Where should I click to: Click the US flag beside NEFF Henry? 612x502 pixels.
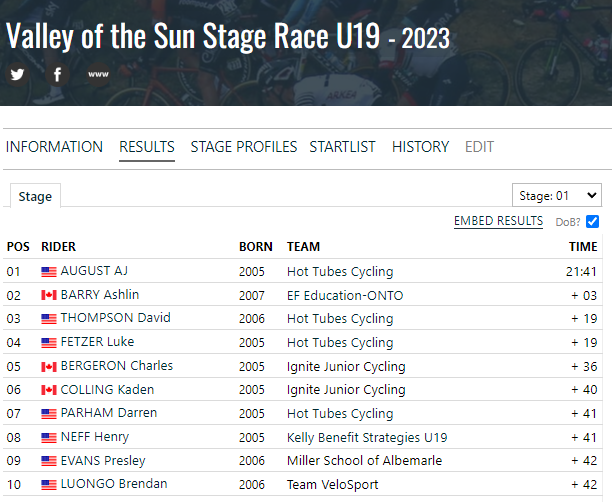tap(49, 438)
